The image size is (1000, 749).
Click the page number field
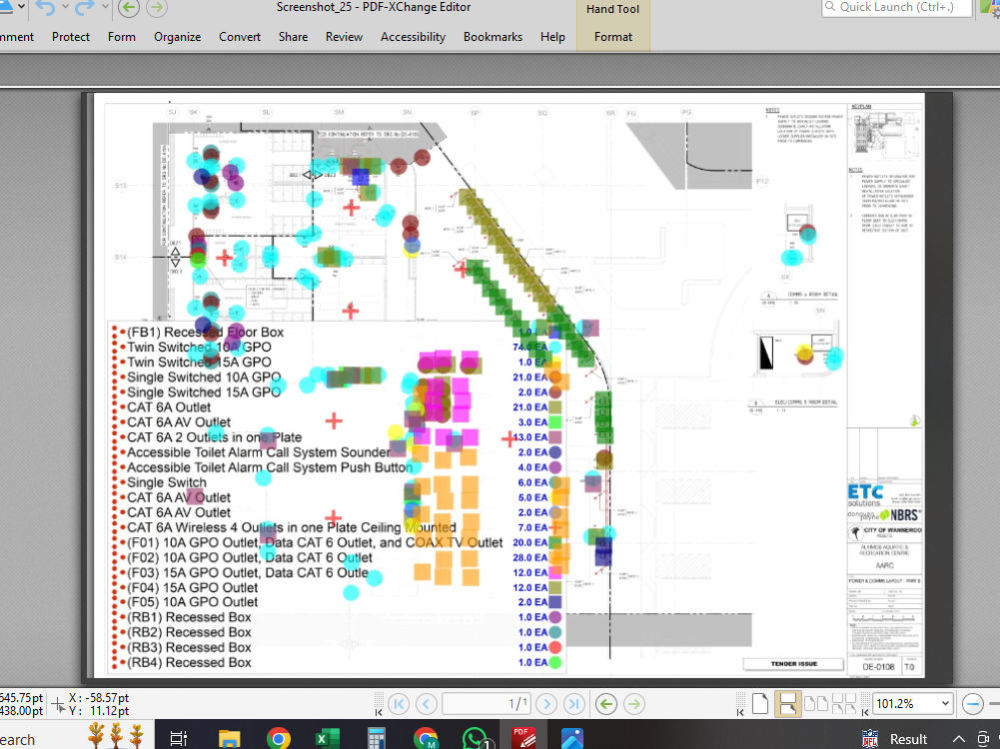click(486, 704)
